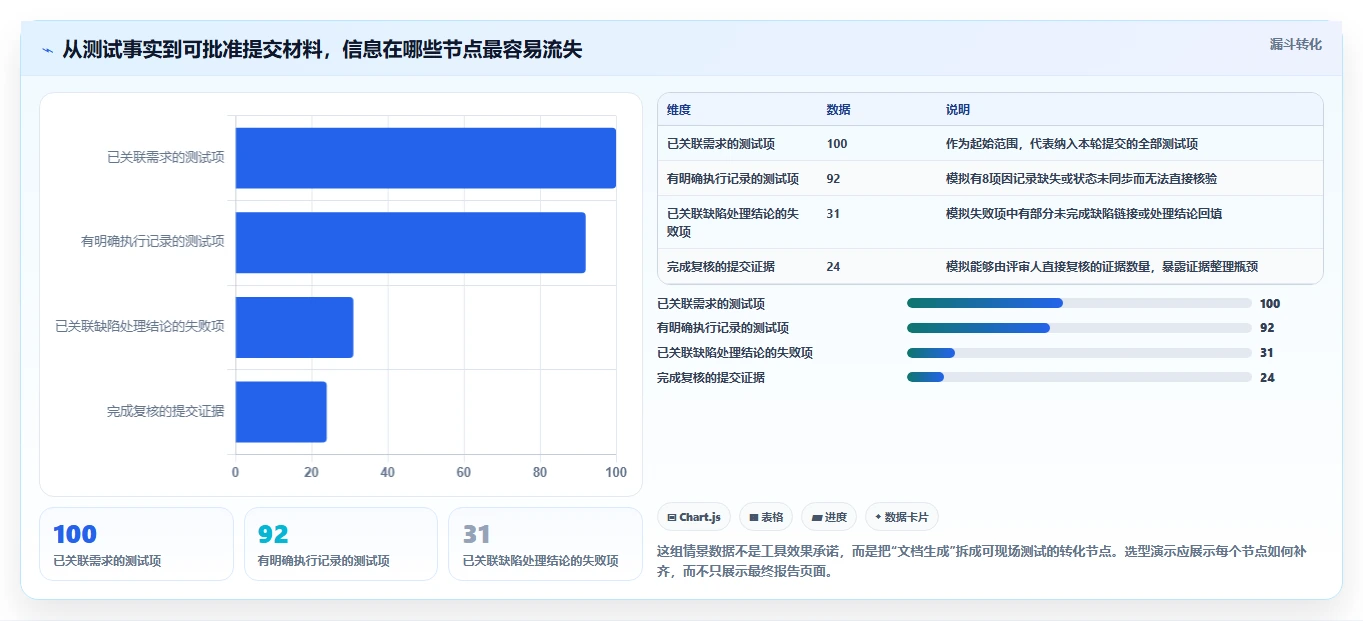Click the progress bar showing value 92
The width and height of the screenshot is (1363, 621).
click(x=1079, y=328)
